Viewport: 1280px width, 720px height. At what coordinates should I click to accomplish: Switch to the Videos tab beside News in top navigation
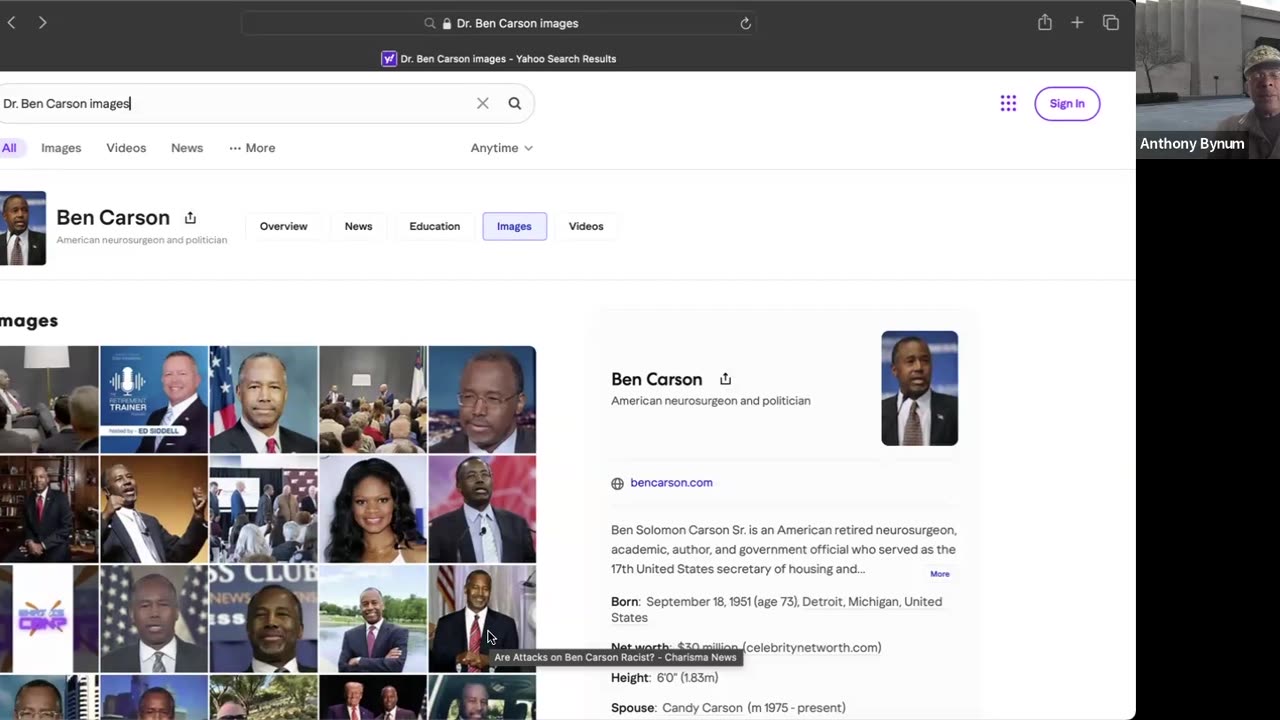[126, 148]
